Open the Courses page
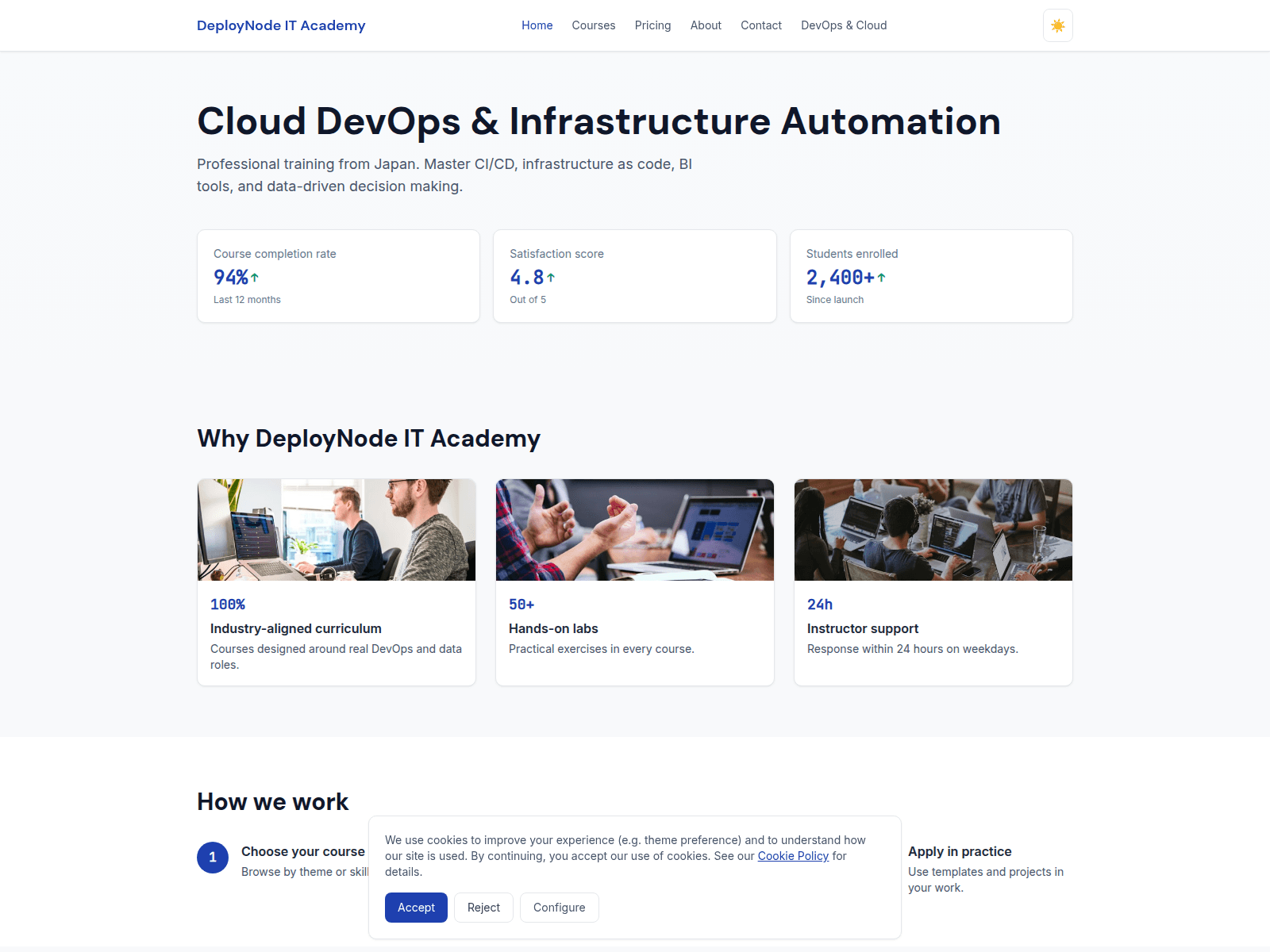 (x=593, y=25)
